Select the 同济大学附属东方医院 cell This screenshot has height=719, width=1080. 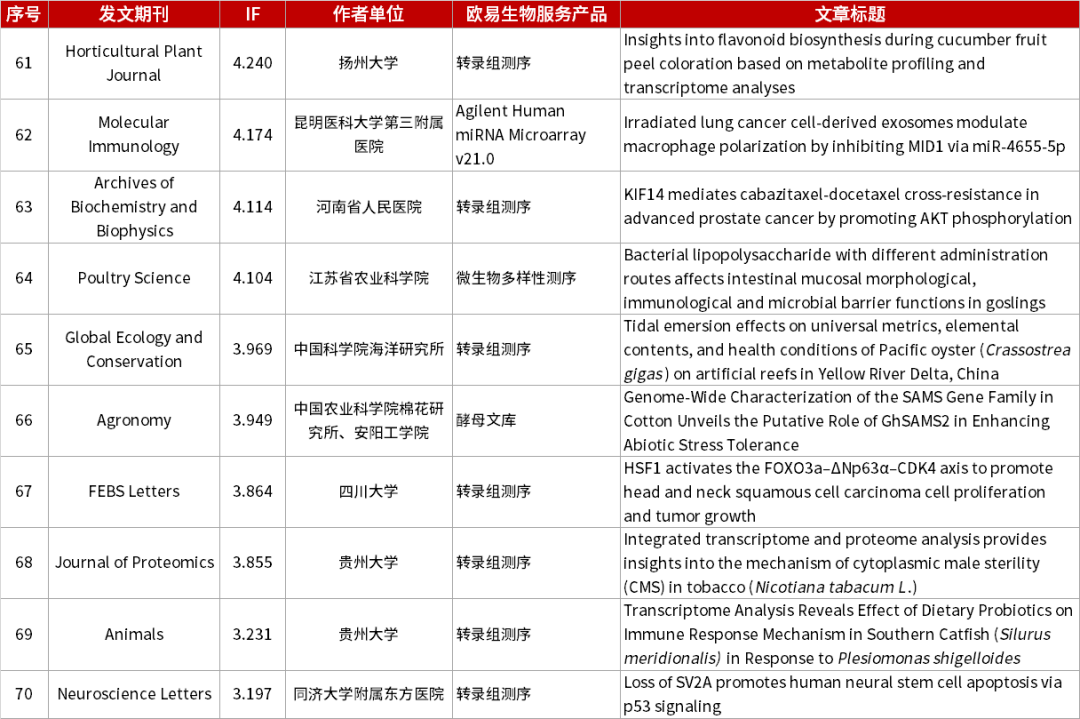coord(368,694)
